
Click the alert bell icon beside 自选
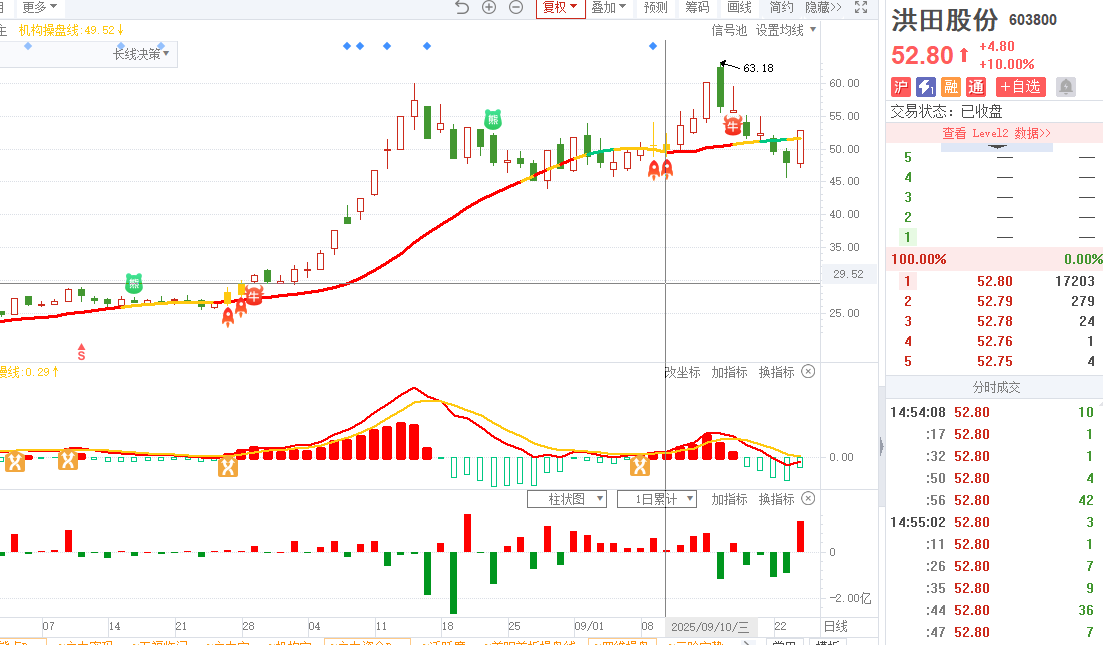pyautogui.click(x=1066, y=87)
